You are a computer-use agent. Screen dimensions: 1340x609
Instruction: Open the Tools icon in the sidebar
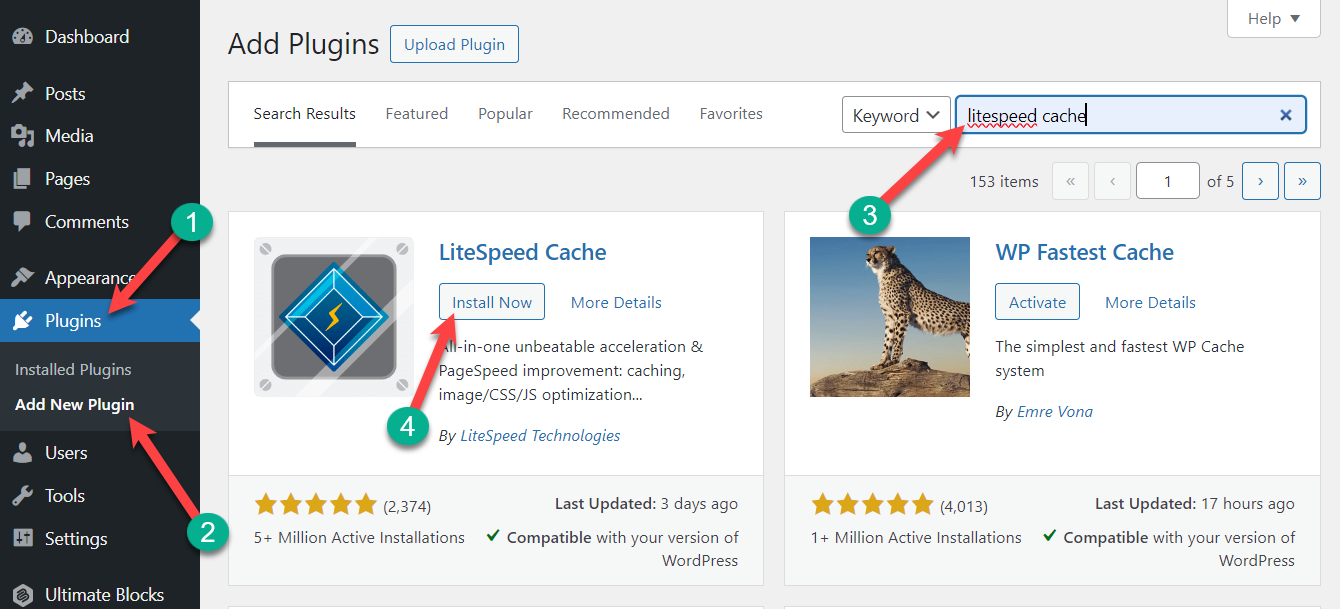tap(22, 495)
